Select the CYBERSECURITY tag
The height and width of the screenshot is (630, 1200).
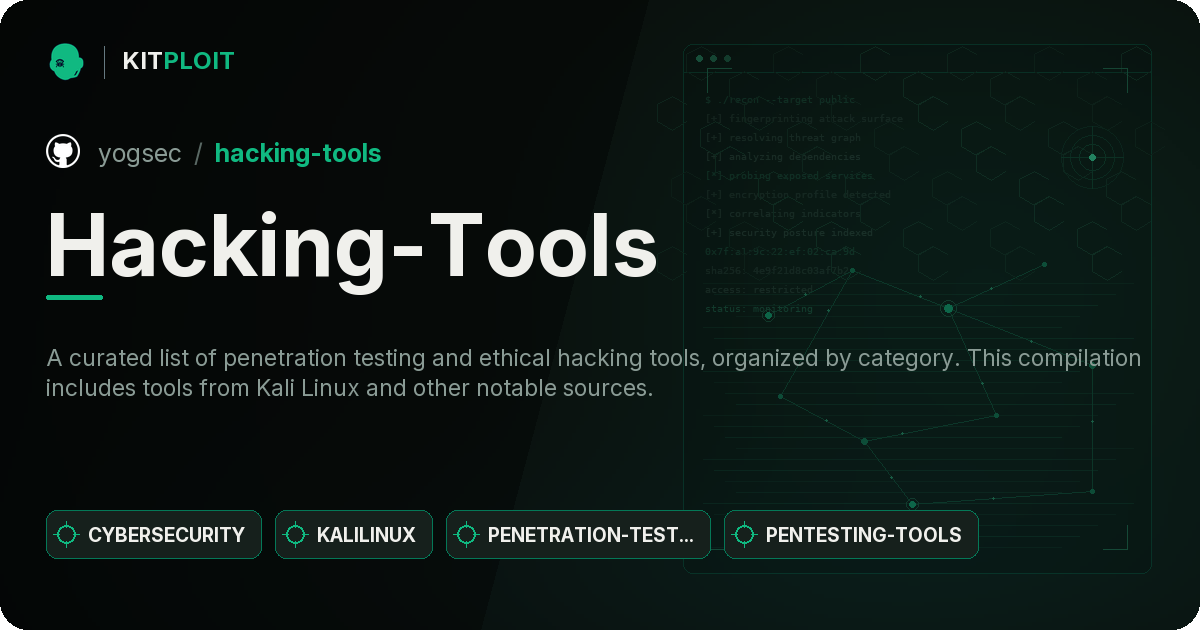[x=154, y=535]
